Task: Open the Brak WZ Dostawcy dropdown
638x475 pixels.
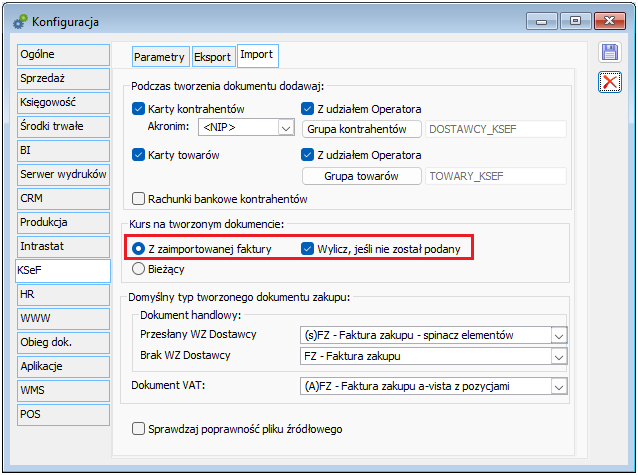Action: tap(558, 356)
